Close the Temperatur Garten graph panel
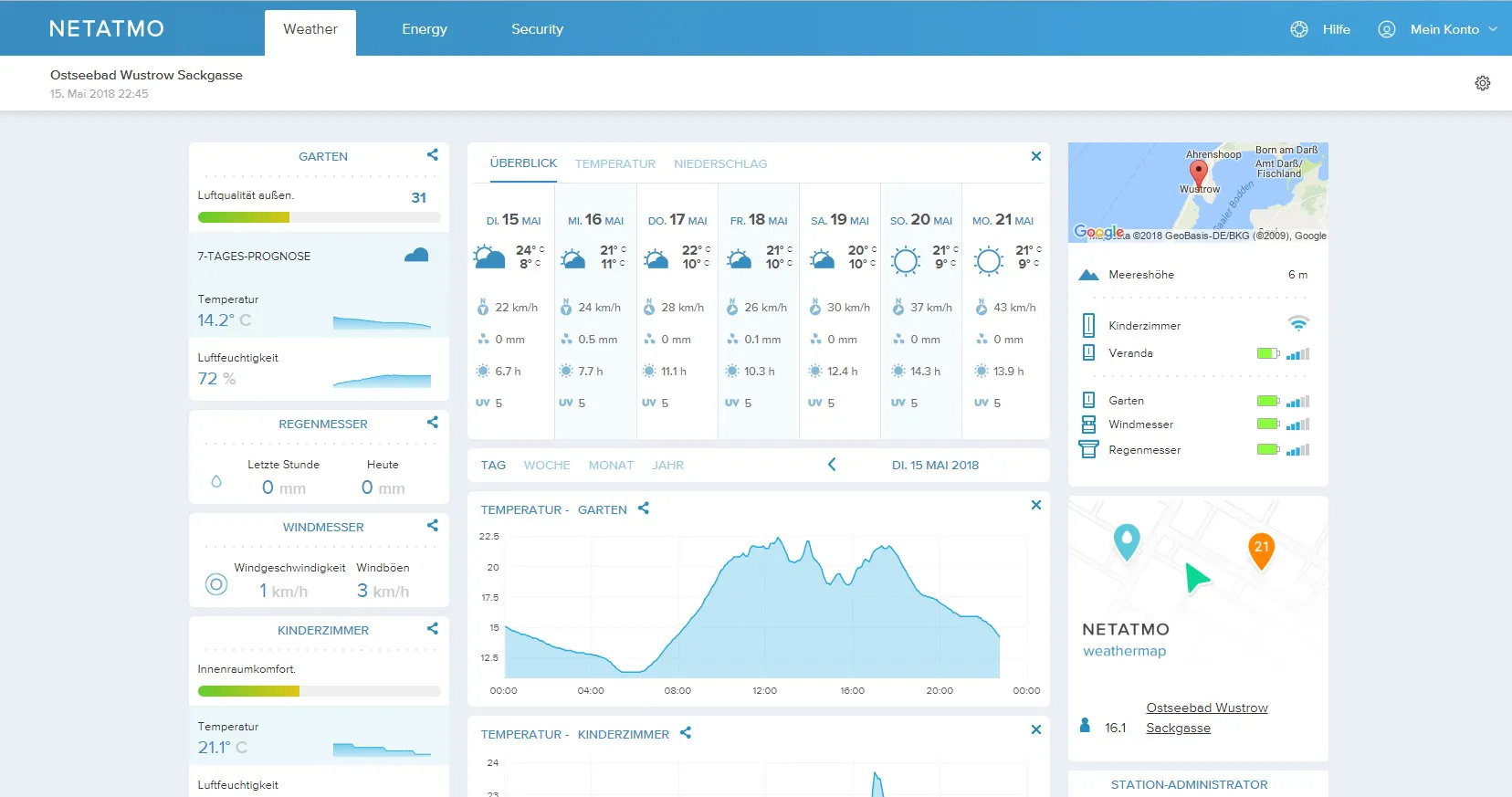1512x797 pixels. [1035, 505]
